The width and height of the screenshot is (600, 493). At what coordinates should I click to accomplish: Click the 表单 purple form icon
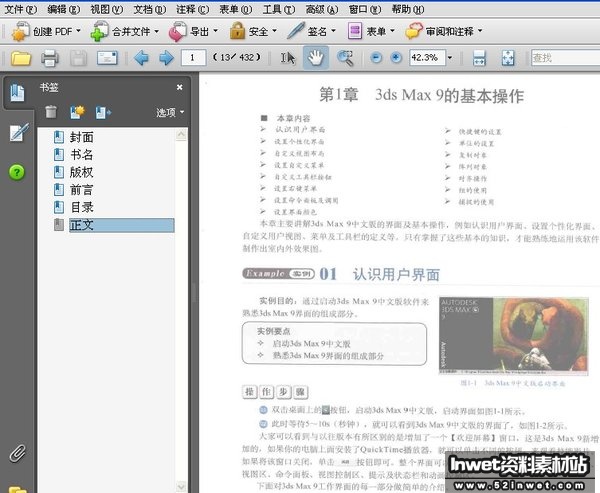tap(355, 31)
